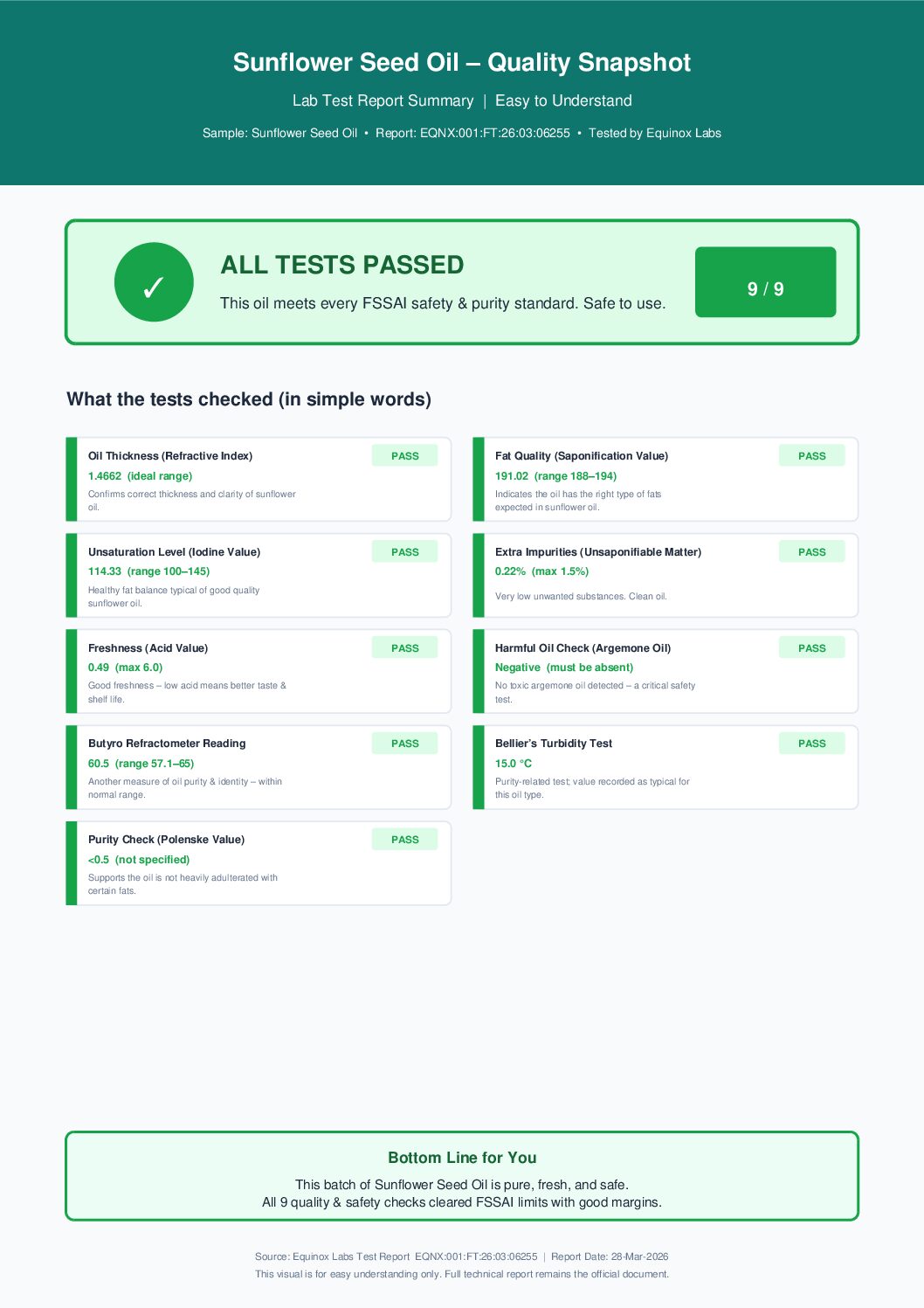Open the Harmful Oil Check card title
The width and height of the screenshot is (924, 1308).
point(583,648)
